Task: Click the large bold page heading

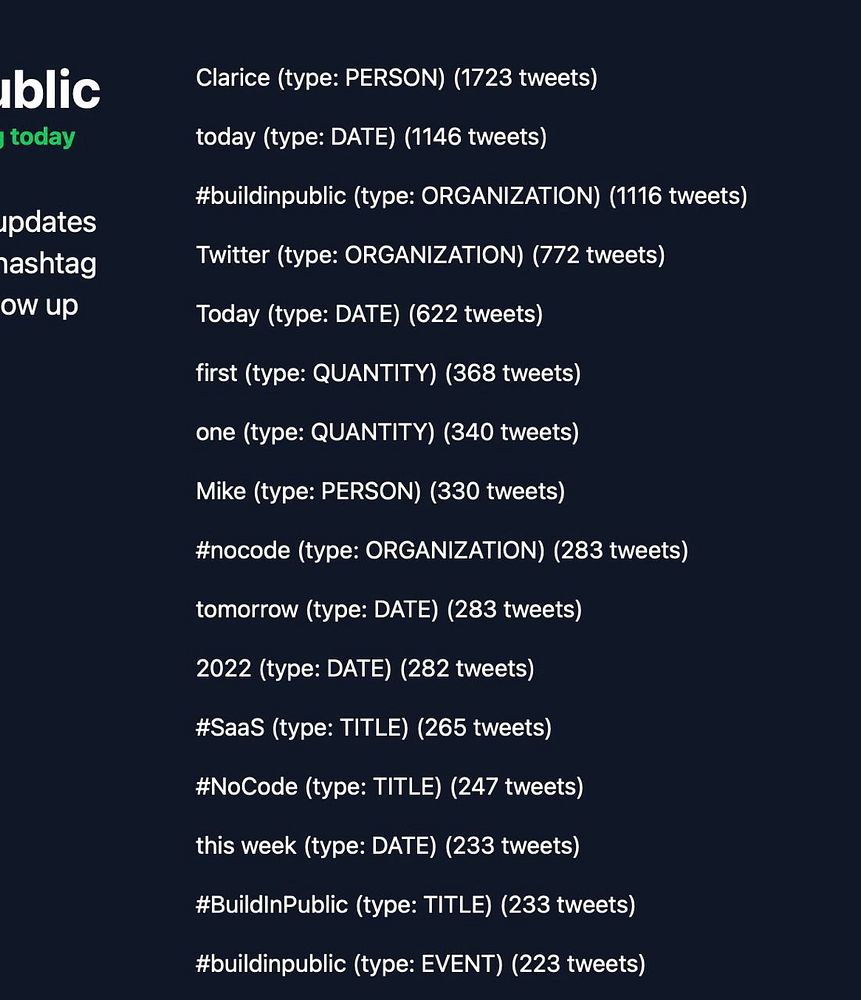Action: tap(50, 90)
